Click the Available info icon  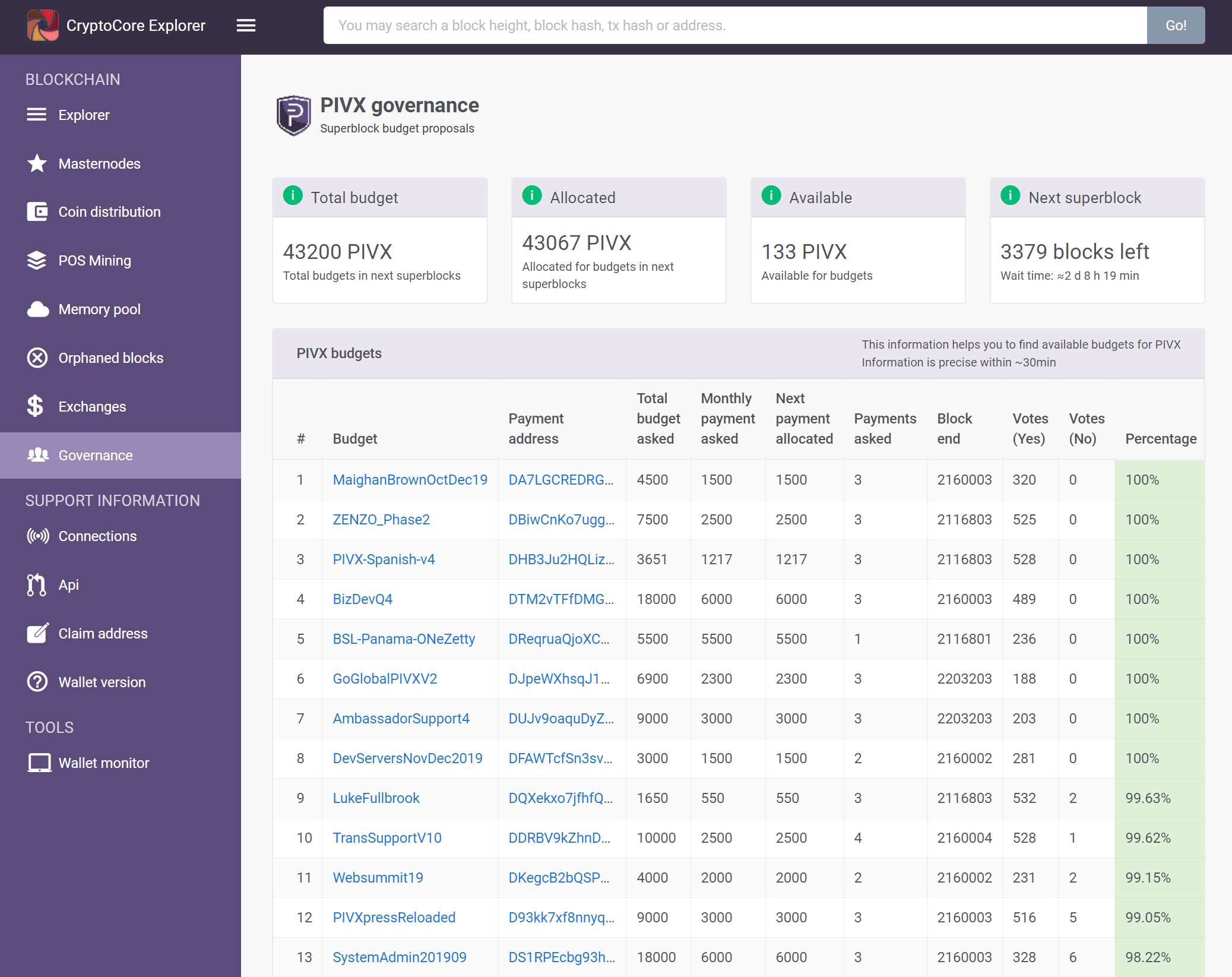[771, 195]
